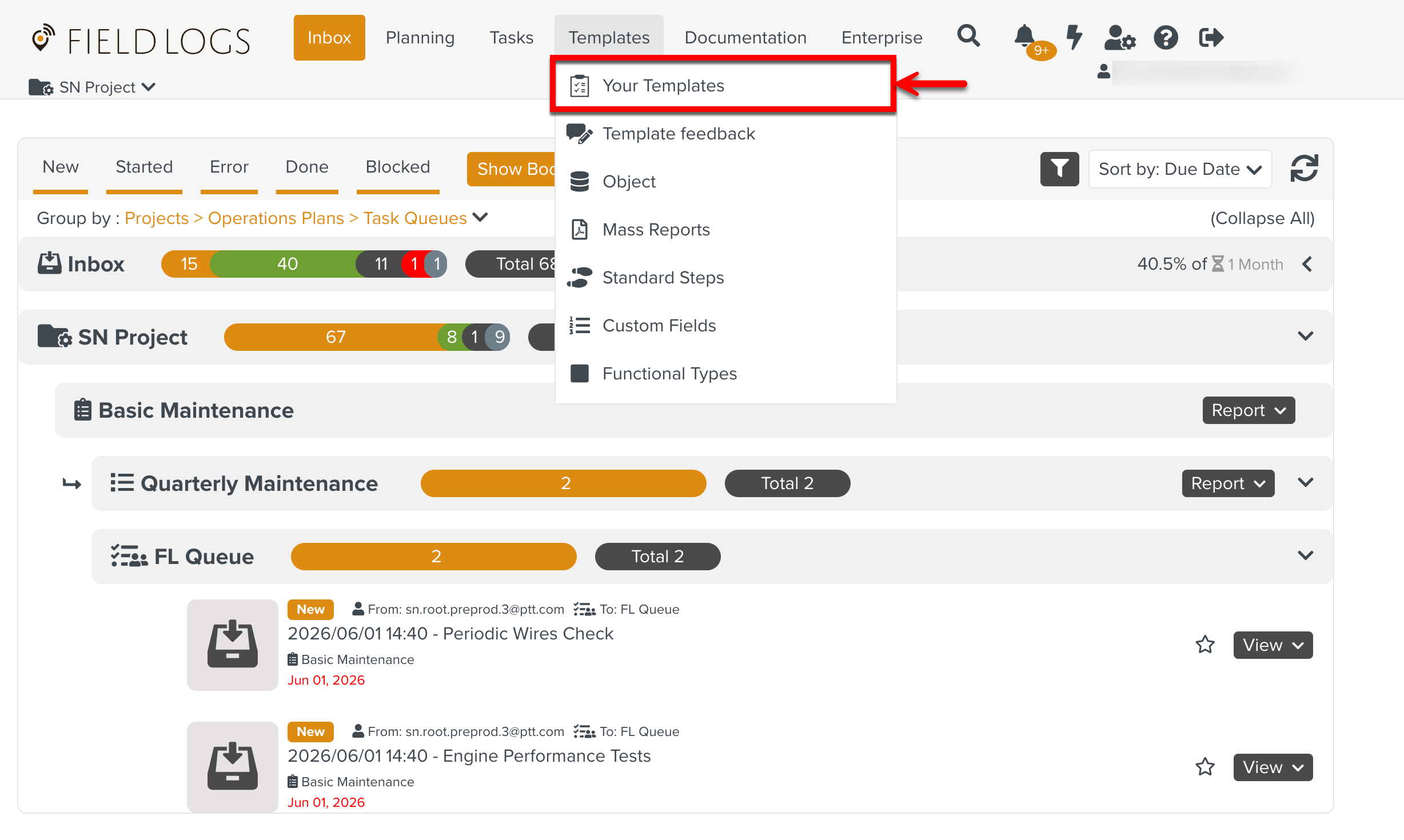The height and width of the screenshot is (840, 1404).
Task: Click the FL Queue task queue icon
Action: tap(129, 556)
